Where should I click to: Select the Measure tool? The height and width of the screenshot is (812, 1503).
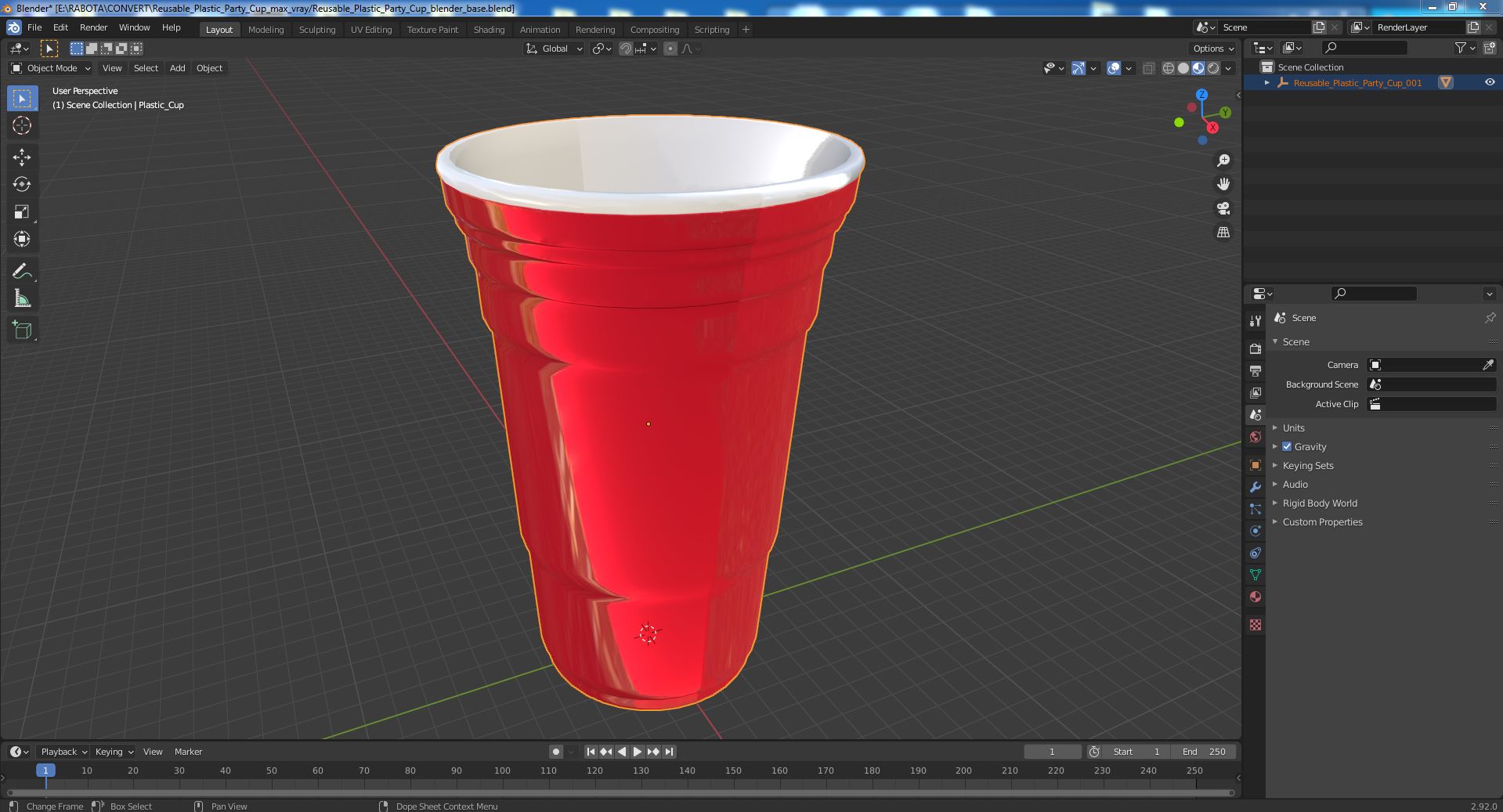tap(22, 298)
